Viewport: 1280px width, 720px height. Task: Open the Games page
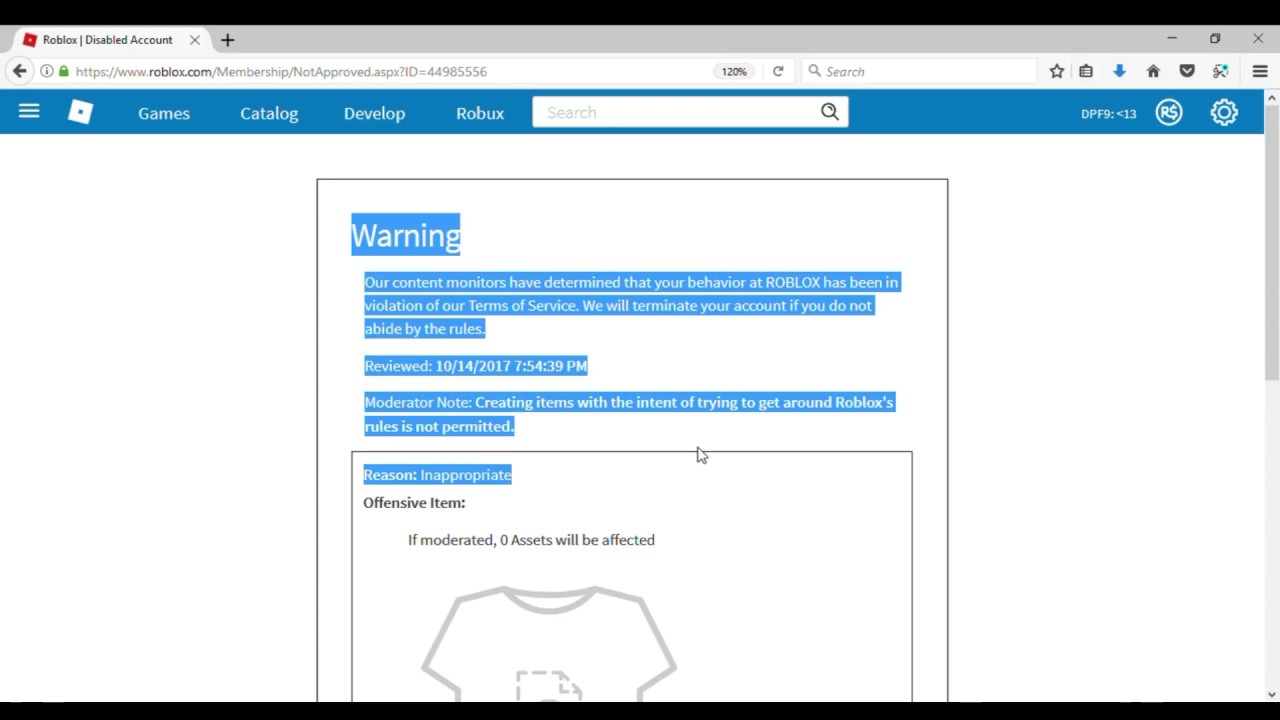[164, 113]
